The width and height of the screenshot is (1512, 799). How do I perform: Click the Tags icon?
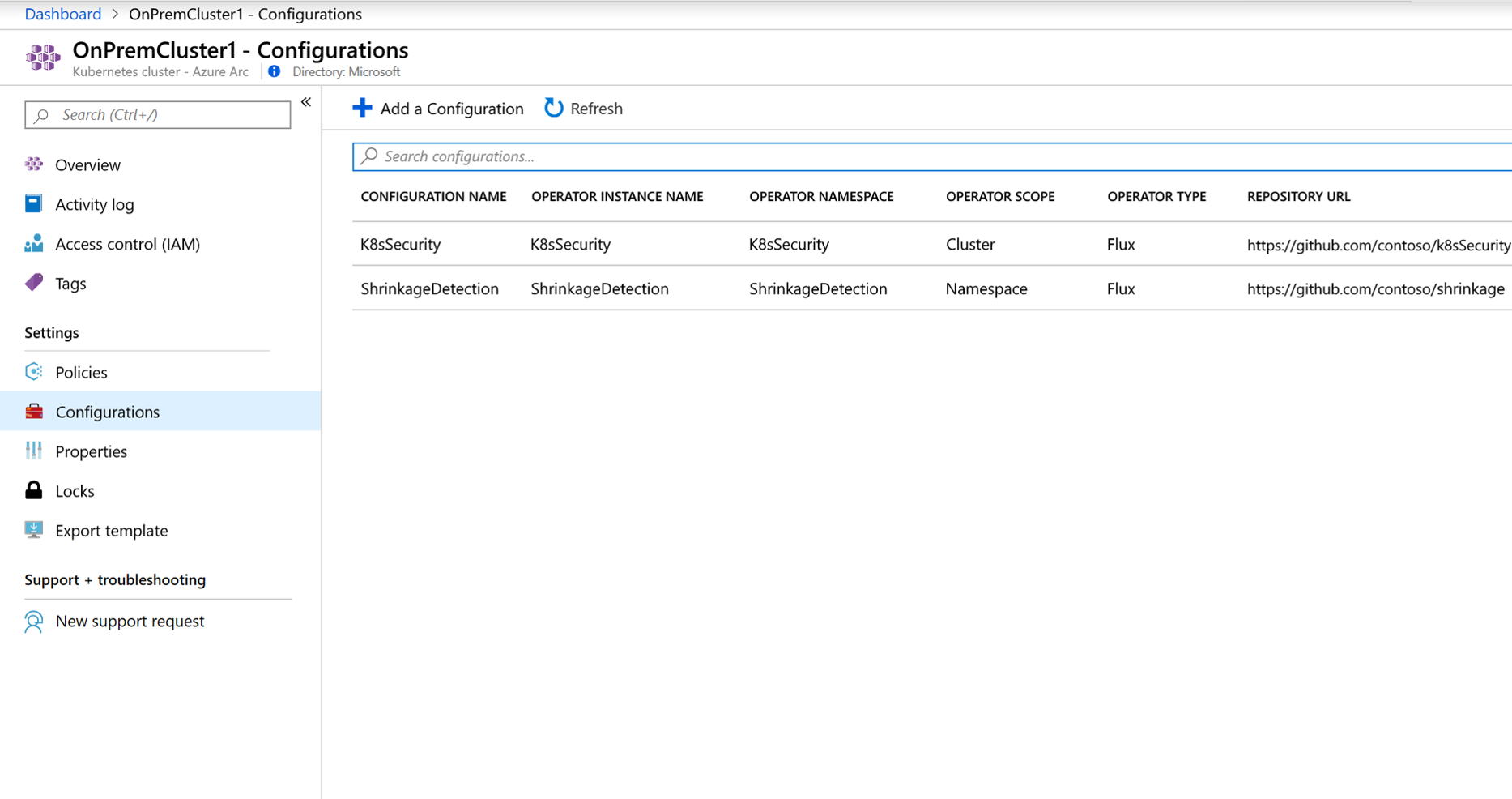tap(34, 283)
